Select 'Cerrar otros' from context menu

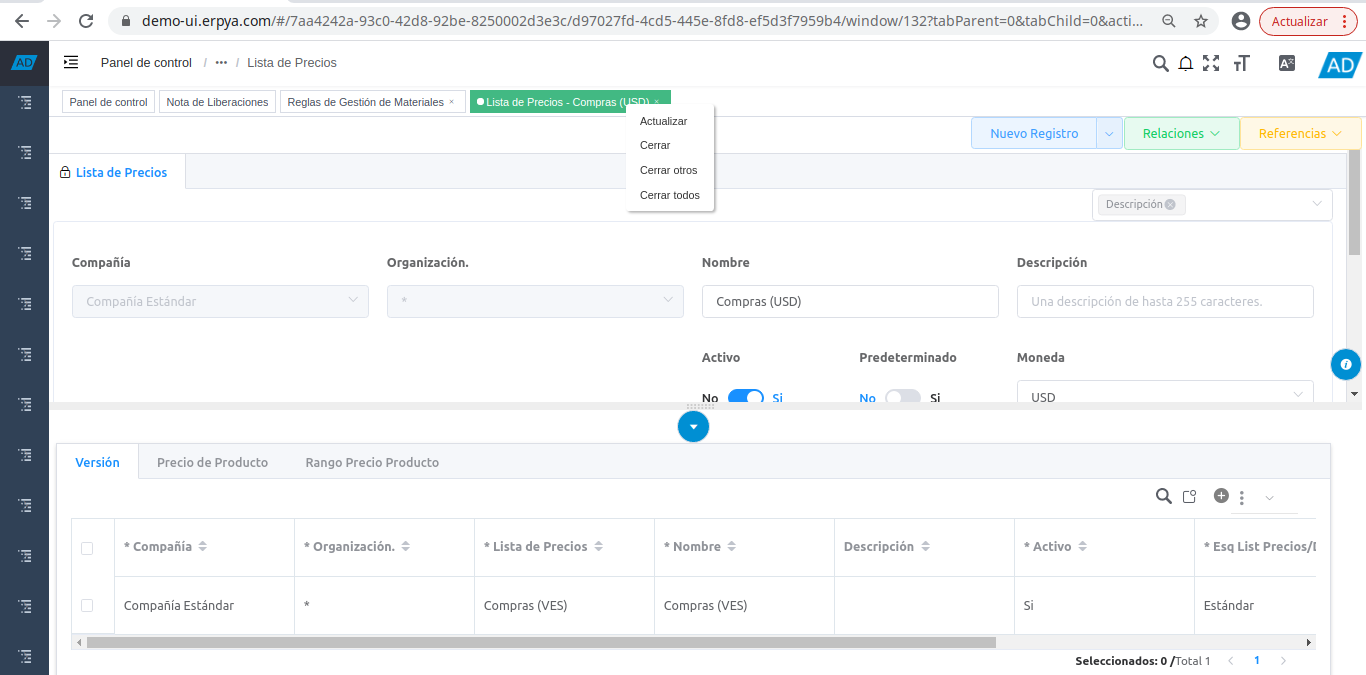[x=668, y=170]
